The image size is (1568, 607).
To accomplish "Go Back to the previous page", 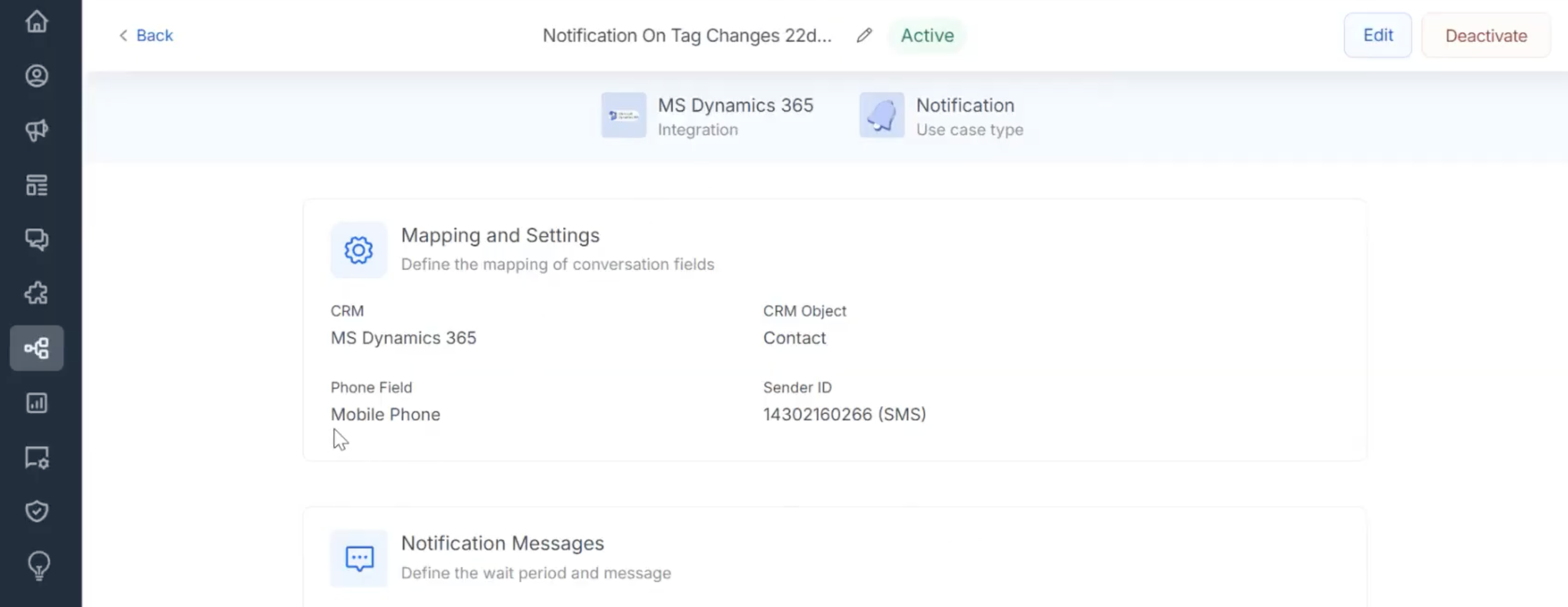I will [146, 36].
